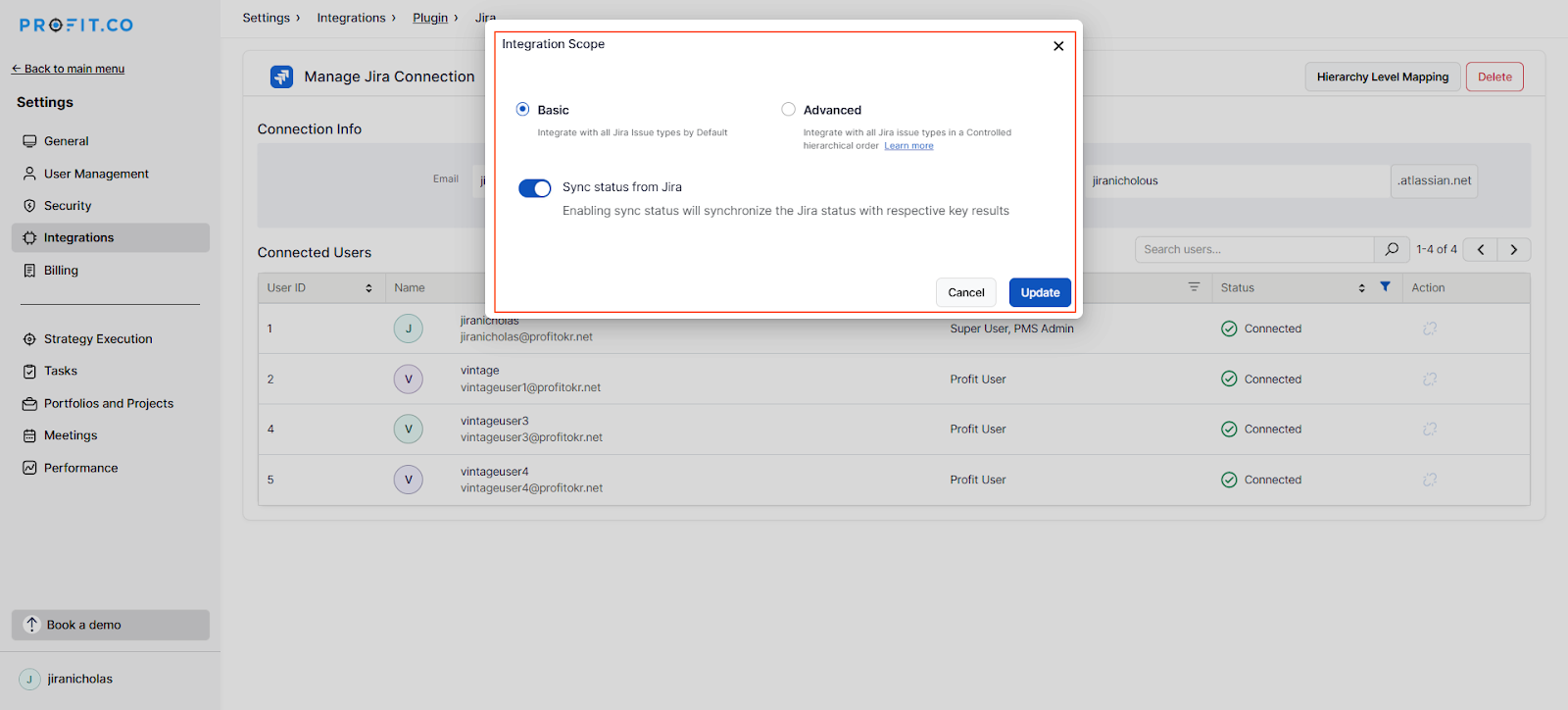Go to previous page of users
The image size is (1568, 710).
coord(1481,249)
